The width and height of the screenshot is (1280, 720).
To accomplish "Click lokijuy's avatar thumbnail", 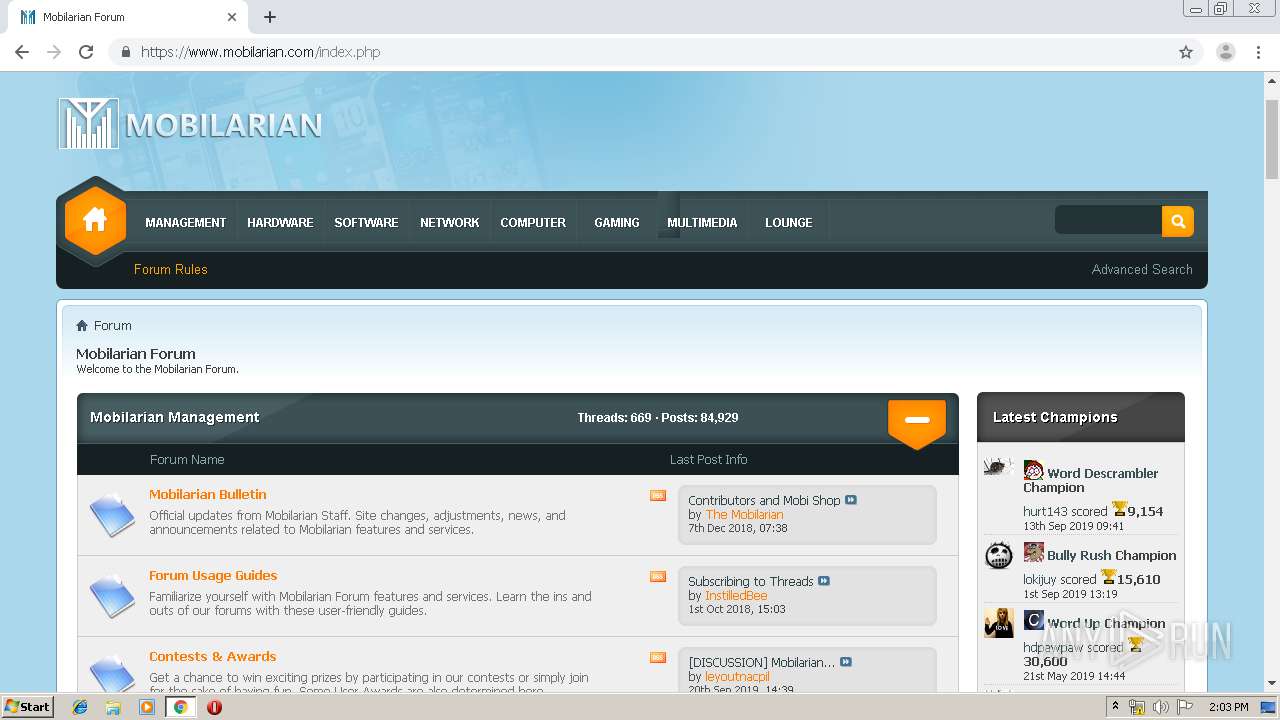I will (x=998, y=555).
